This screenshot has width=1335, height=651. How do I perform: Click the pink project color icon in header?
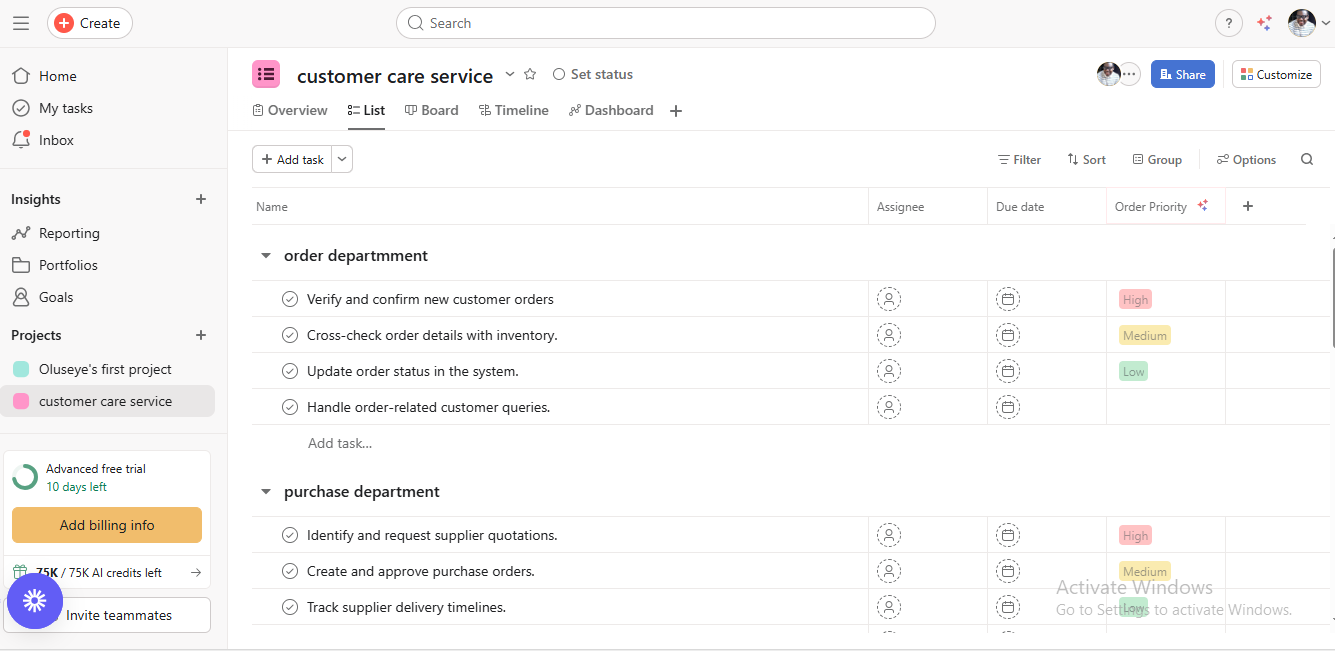coord(266,74)
